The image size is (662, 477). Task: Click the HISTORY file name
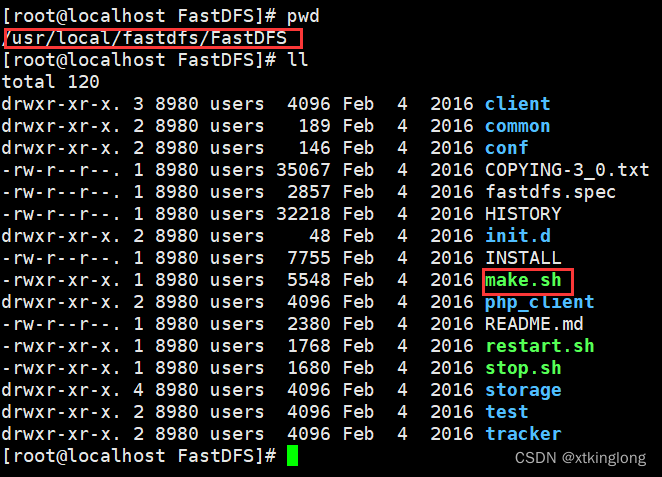point(523,214)
